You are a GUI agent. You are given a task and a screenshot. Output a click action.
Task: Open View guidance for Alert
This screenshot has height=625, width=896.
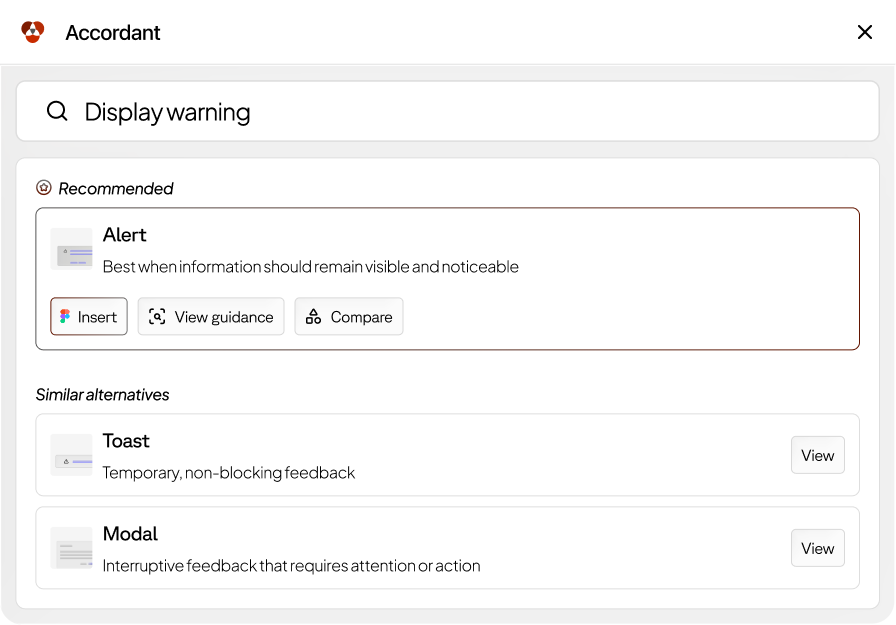(x=211, y=316)
